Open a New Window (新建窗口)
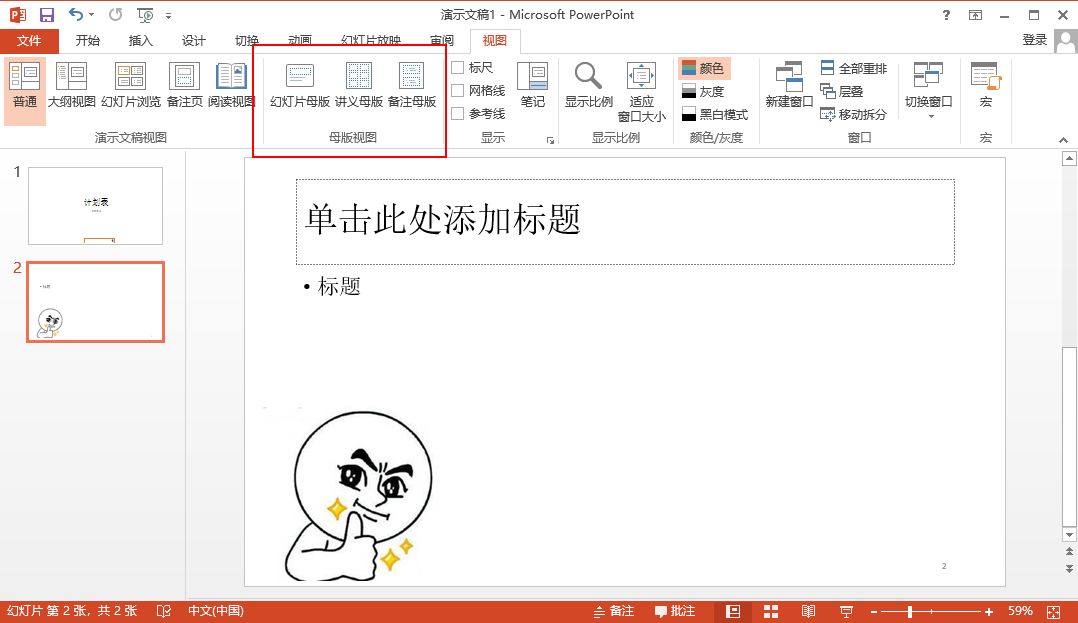Viewport: 1078px width, 623px height. tap(789, 85)
